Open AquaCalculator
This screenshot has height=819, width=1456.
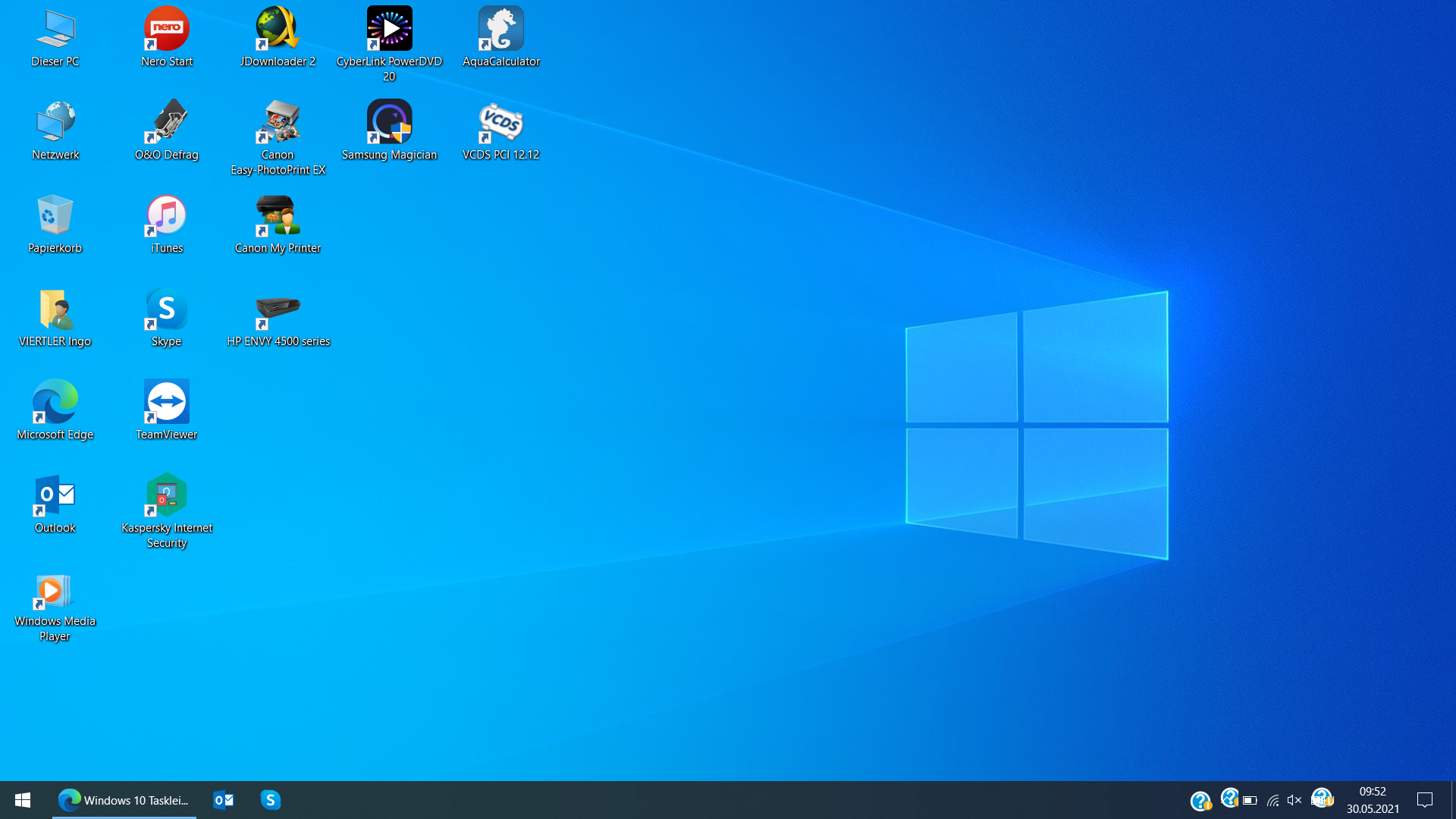coord(501,29)
